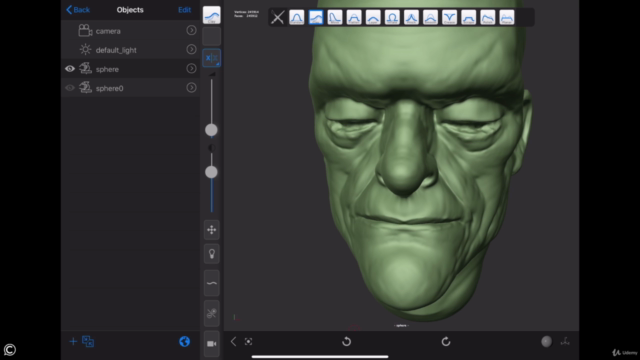Select the Smooth brush
This screenshot has width=640, height=360.
click(431, 18)
